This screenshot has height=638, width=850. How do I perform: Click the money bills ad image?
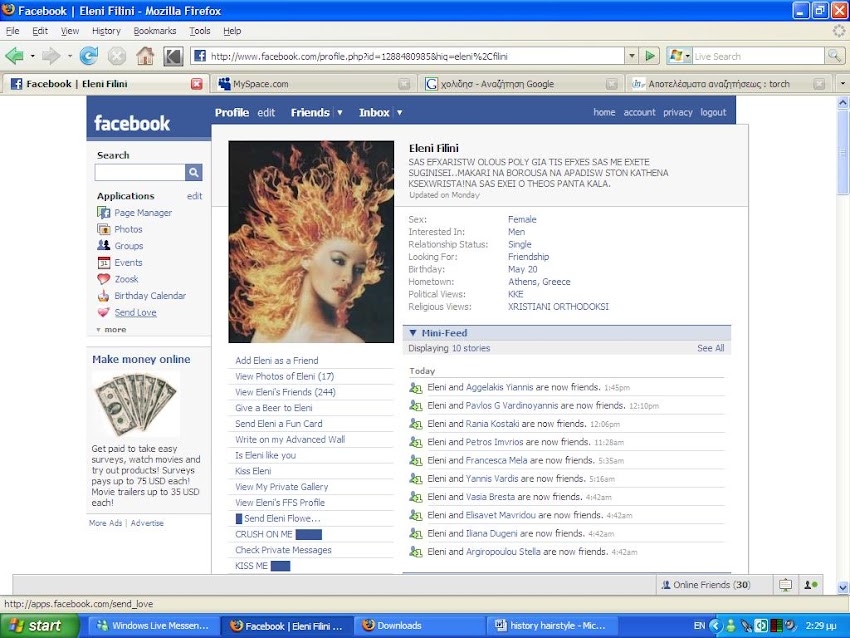(136, 405)
